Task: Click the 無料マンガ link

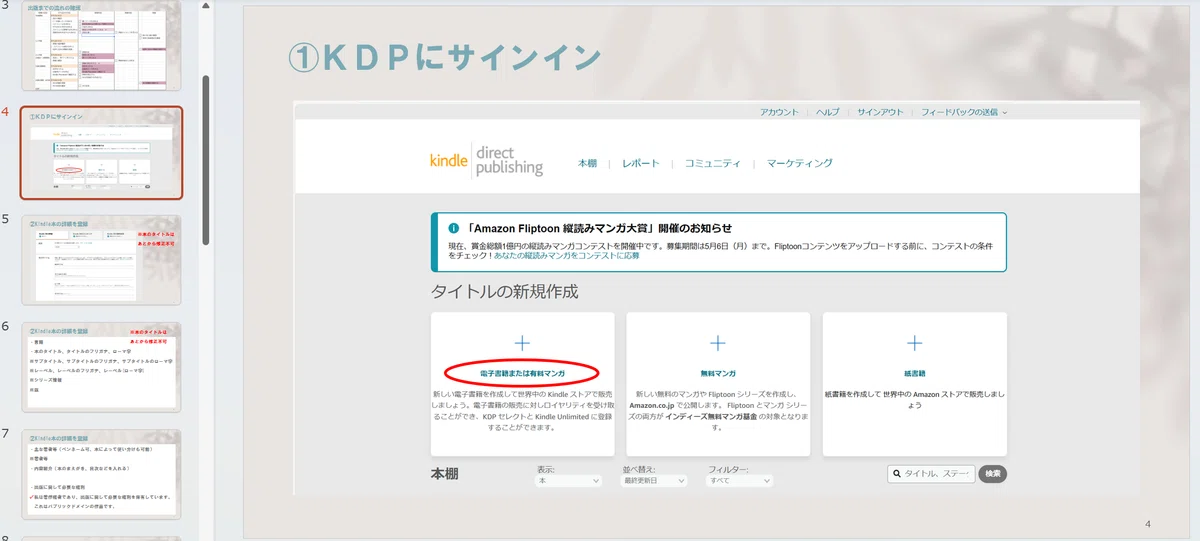Action: coord(718,373)
